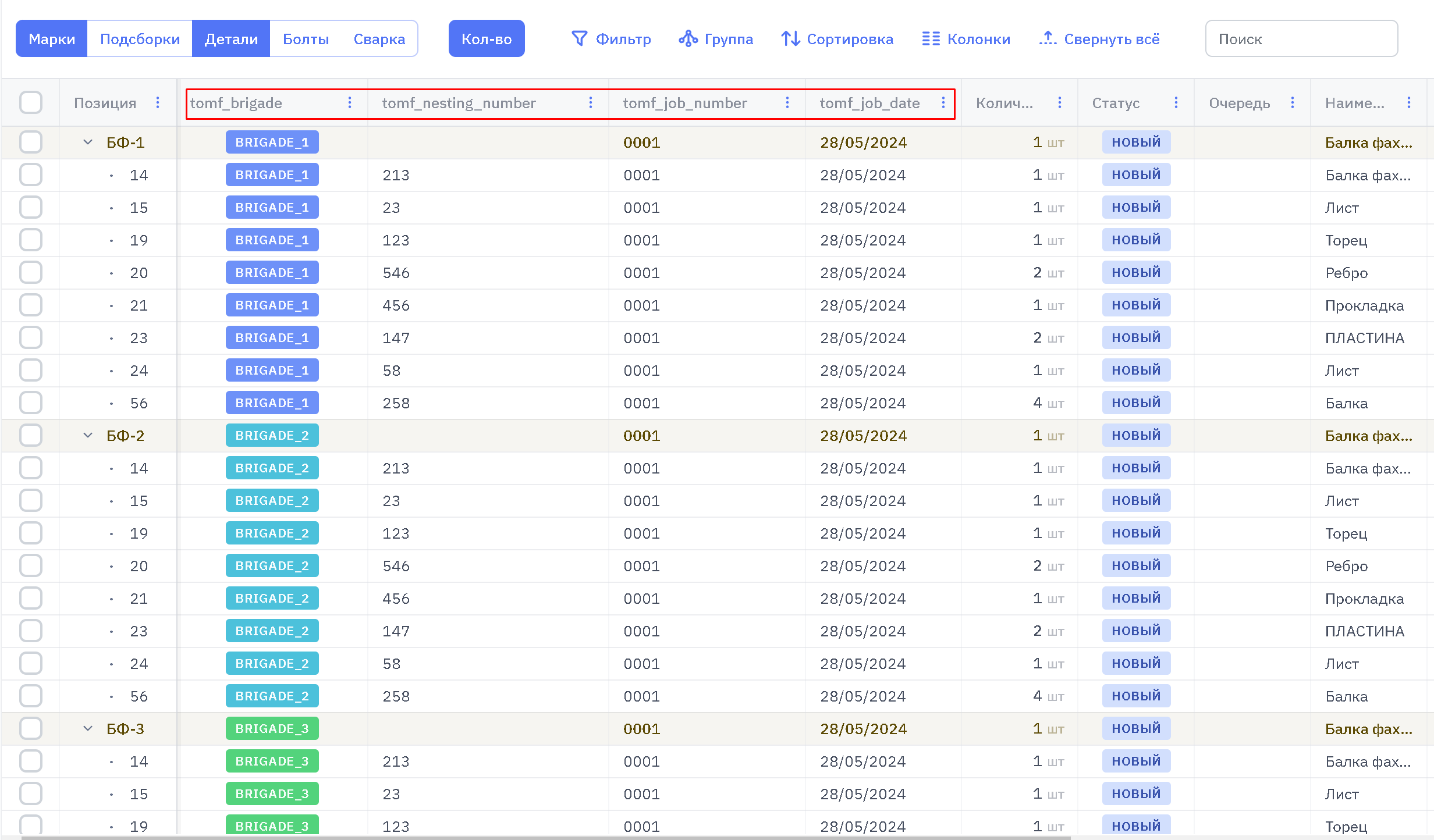Check the БФ-2 position 24 checkbox
1434x840 pixels.
point(31,663)
